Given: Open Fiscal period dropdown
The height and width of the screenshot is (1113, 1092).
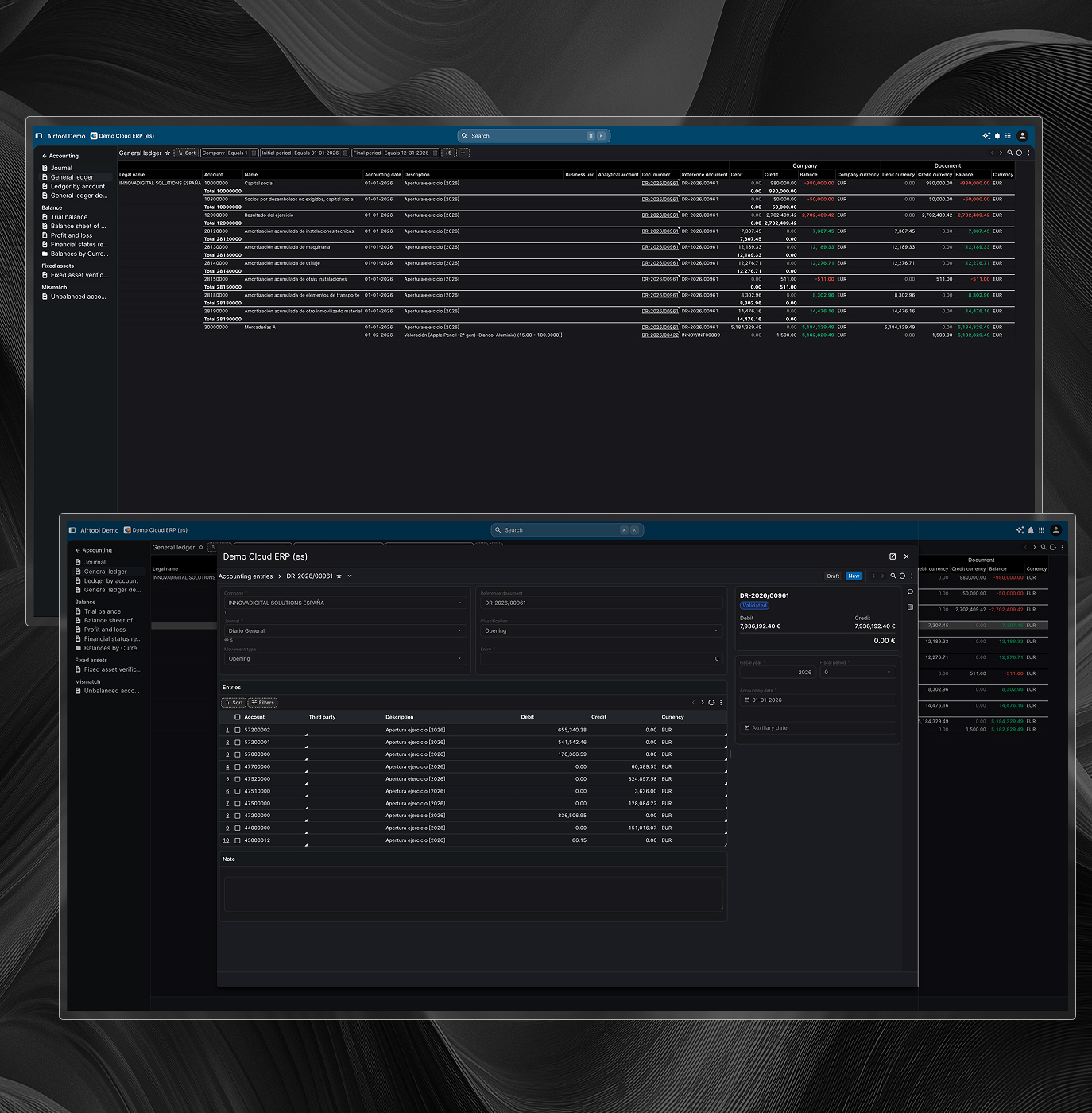Looking at the screenshot, I should (x=858, y=672).
